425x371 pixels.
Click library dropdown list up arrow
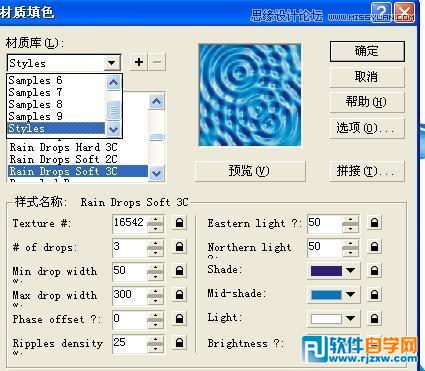click(113, 82)
